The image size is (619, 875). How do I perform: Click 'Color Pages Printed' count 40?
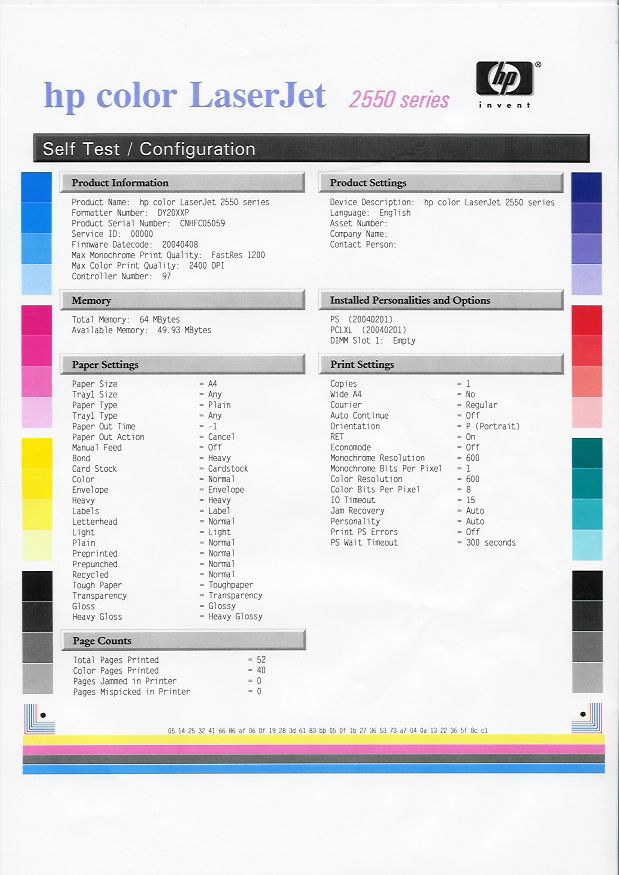[261, 671]
